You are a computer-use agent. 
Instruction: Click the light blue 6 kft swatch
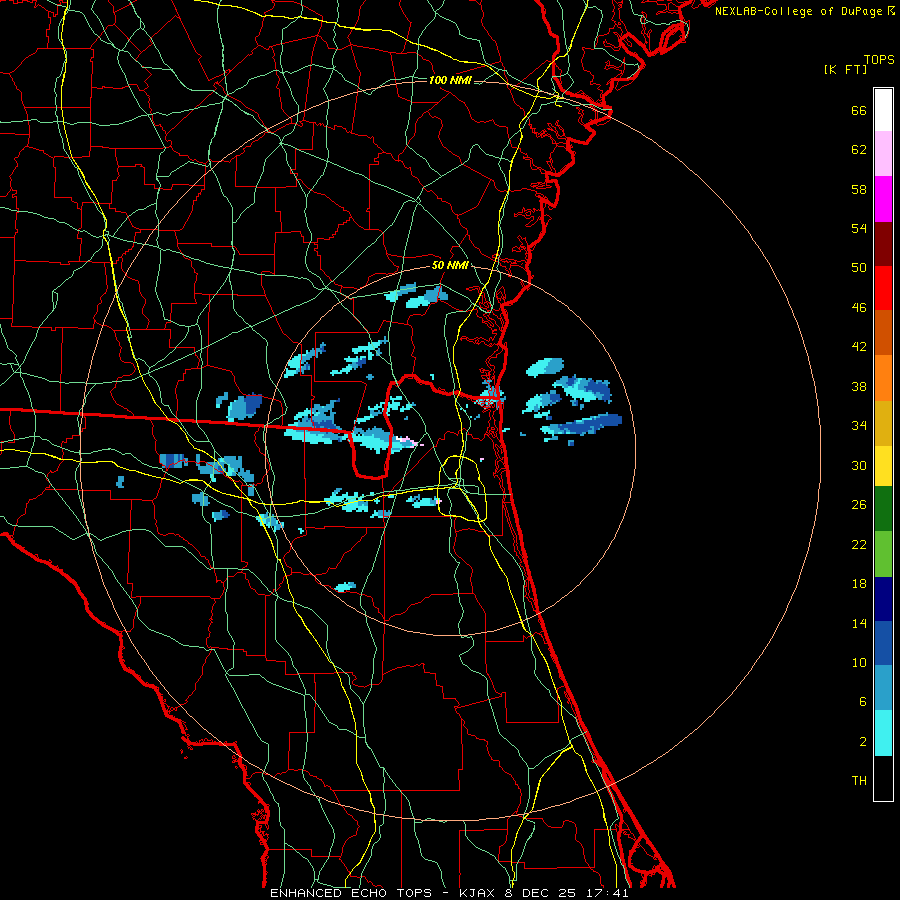click(883, 688)
